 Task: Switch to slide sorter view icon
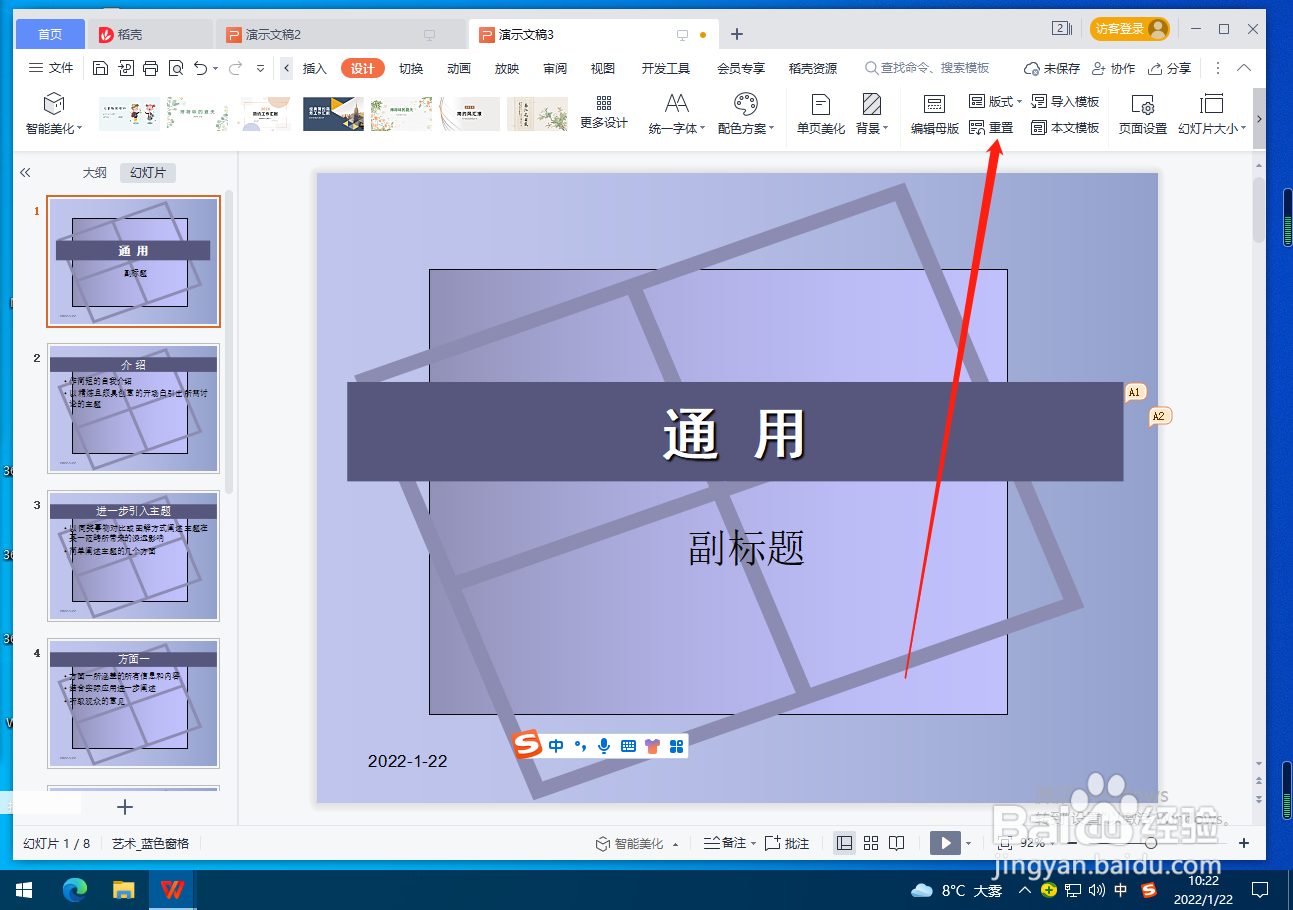(871, 843)
